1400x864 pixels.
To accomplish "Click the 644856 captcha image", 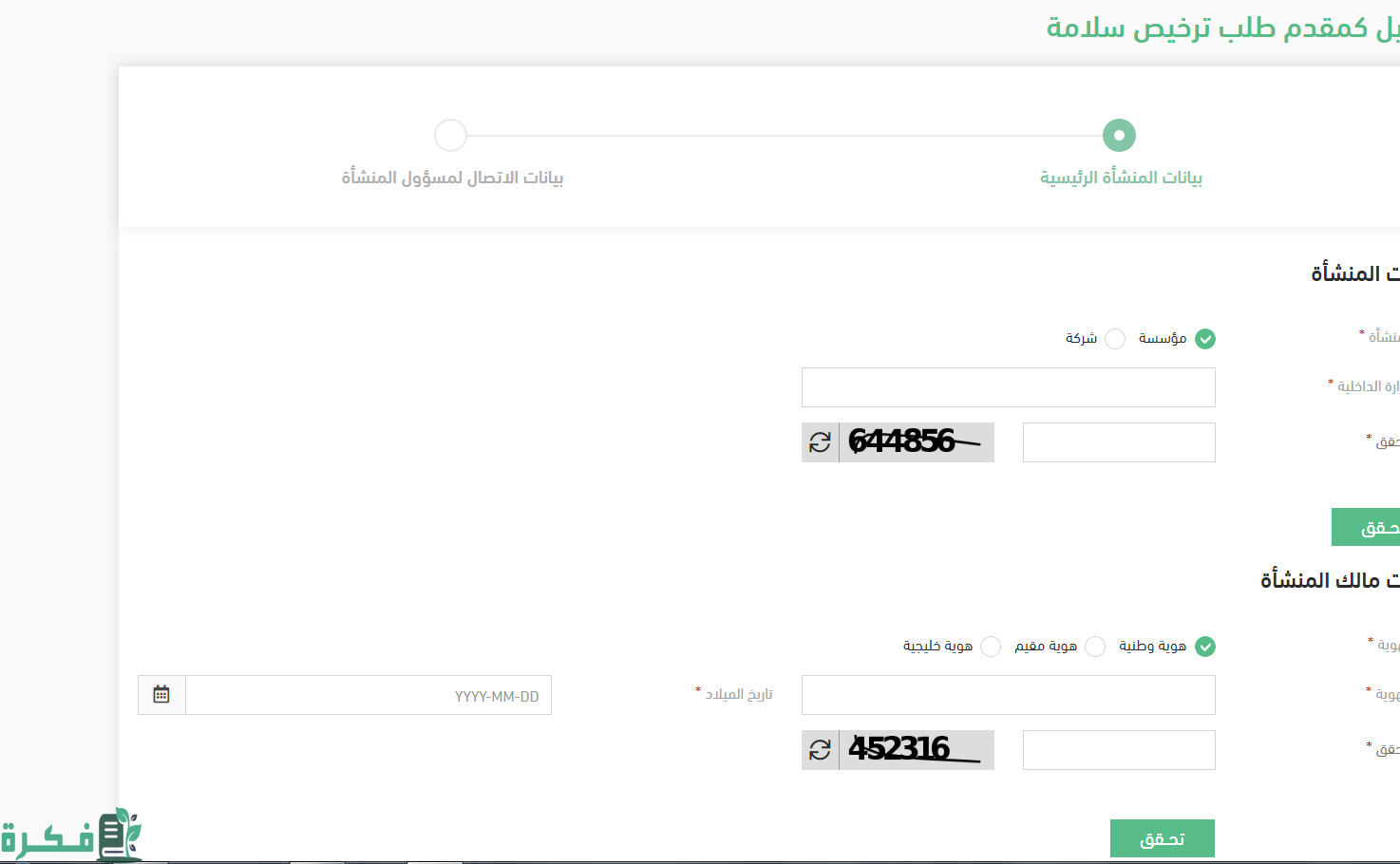I will point(916,442).
